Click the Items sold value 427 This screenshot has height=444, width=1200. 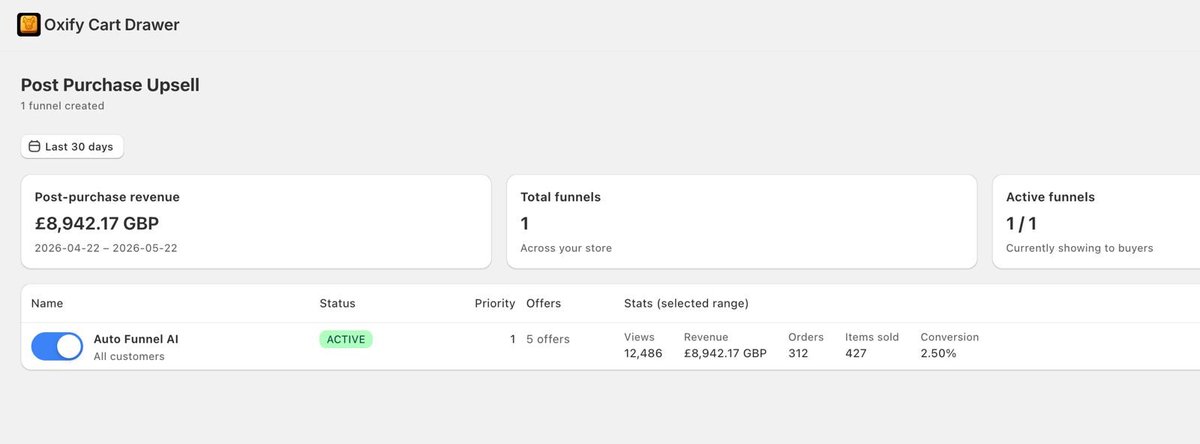click(x=856, y=354)
